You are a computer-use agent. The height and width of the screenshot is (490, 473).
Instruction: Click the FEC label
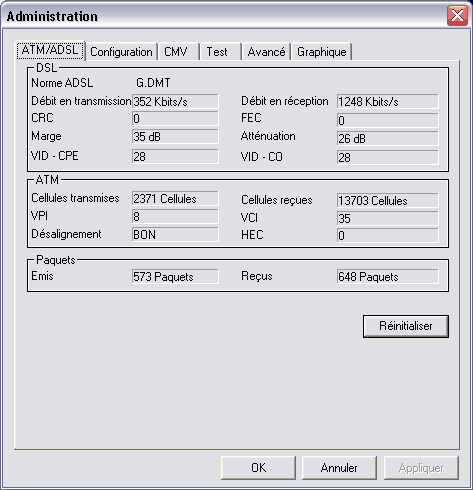251,118
